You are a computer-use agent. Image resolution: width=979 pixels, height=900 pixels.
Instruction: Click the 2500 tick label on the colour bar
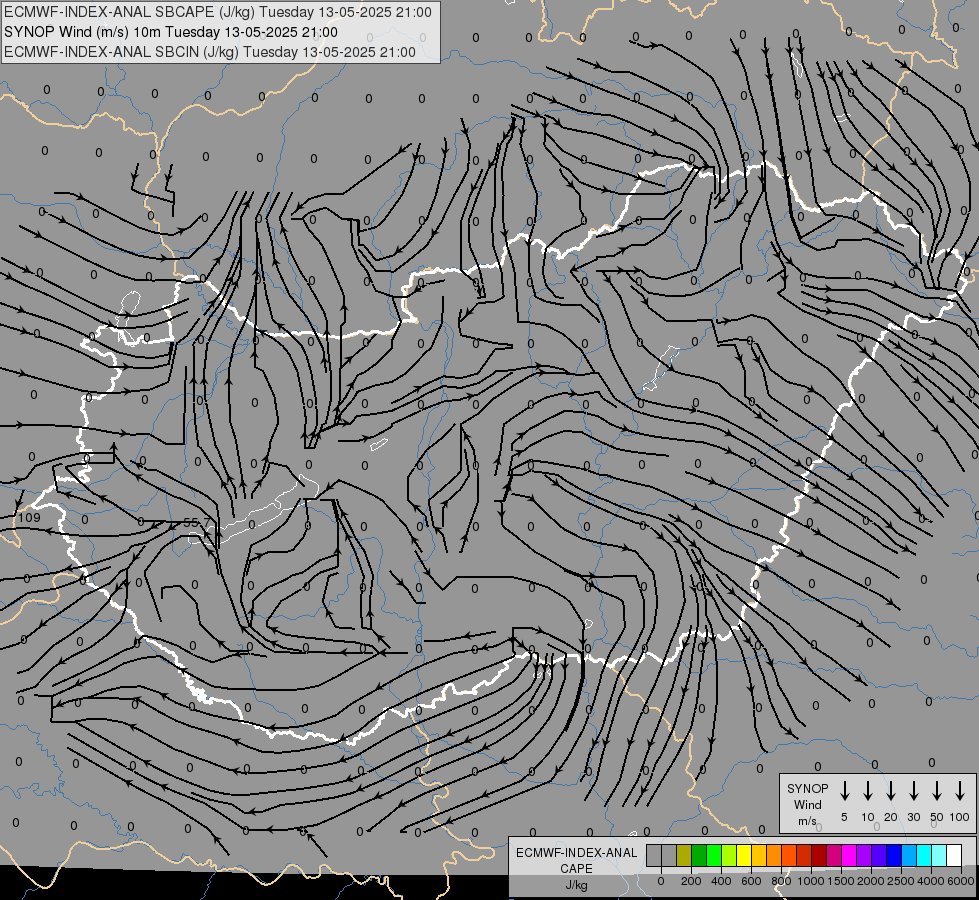(x=901, y=881)
